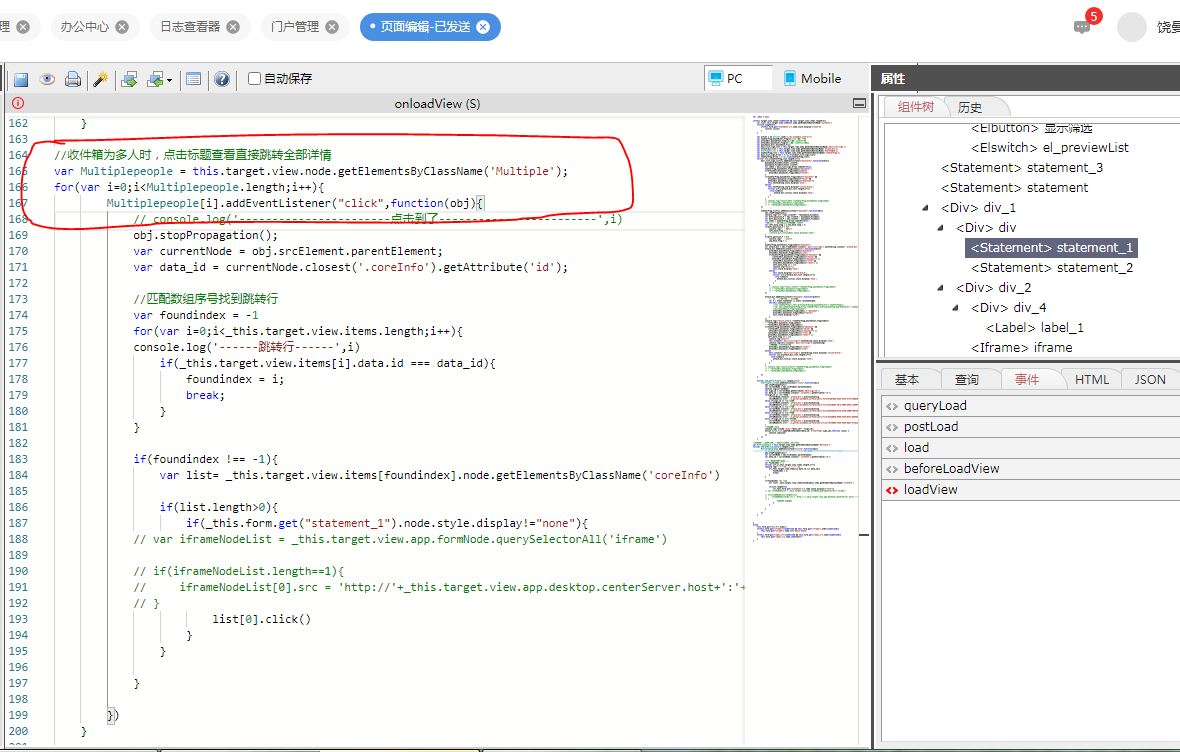1180x752 pixels.
Task: Switch to the HTML tab
Action: [x=1092, y=379]
